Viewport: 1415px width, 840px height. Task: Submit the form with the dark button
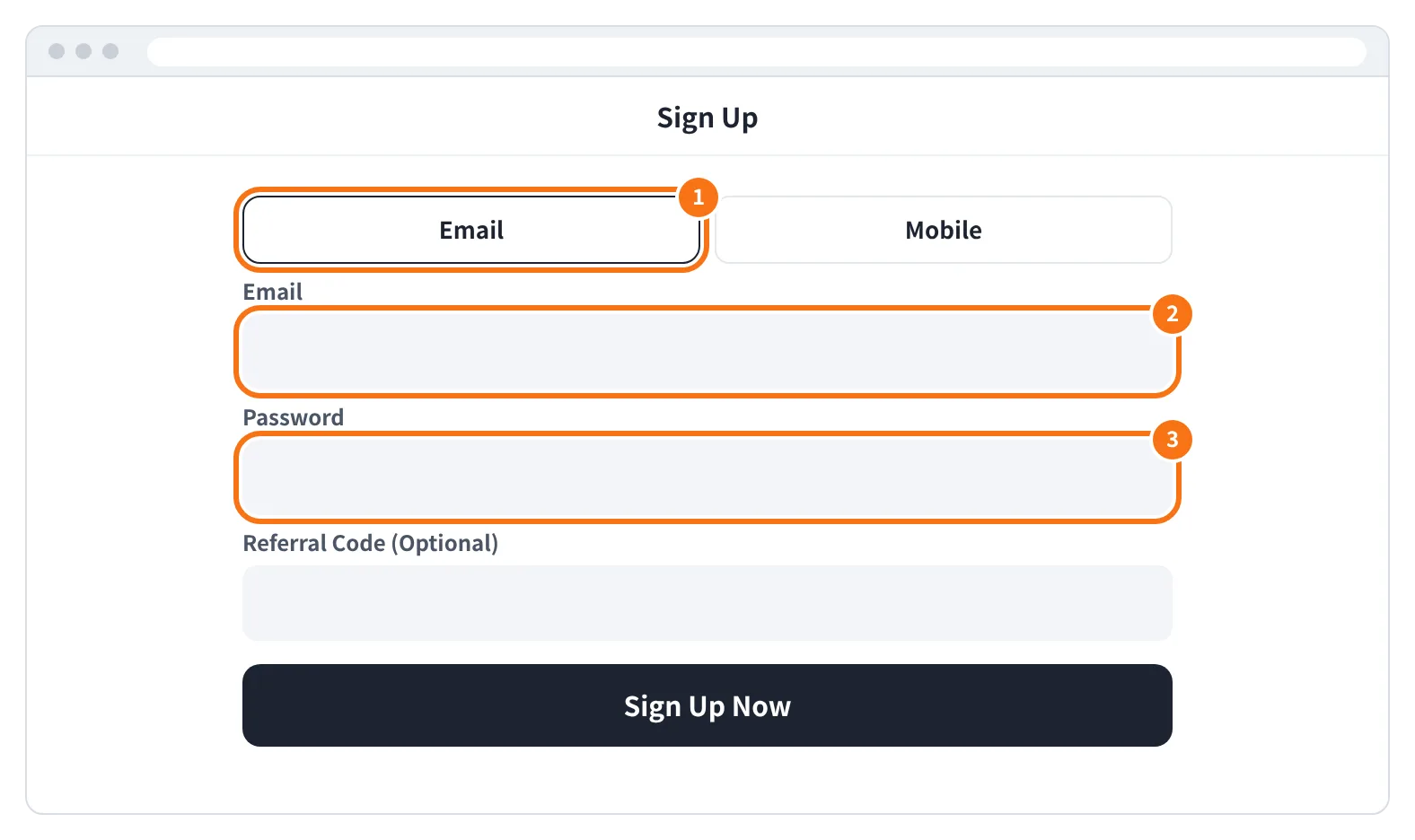[x=707, y=705]
